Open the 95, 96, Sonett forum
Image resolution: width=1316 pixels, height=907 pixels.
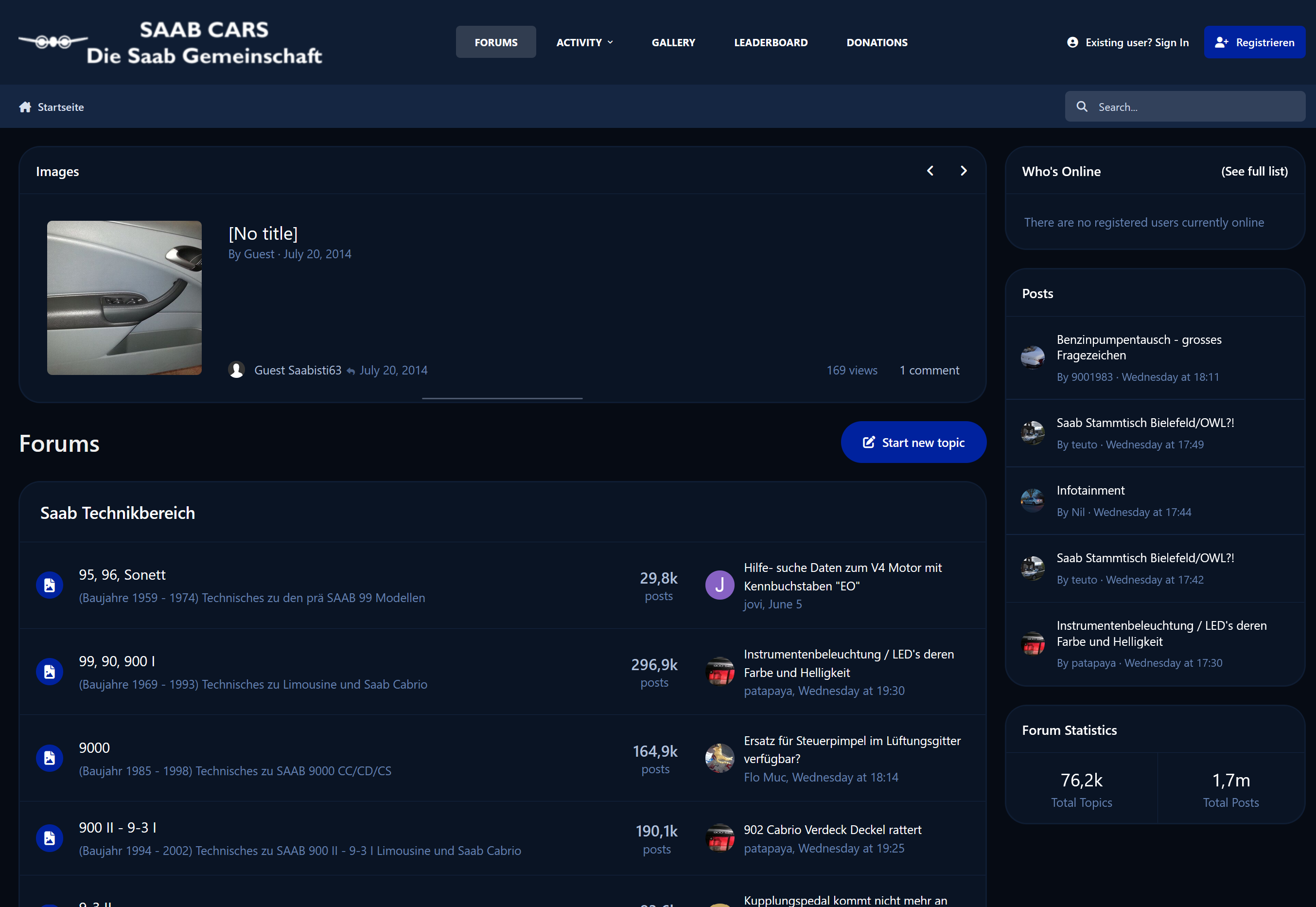[122, 574]
